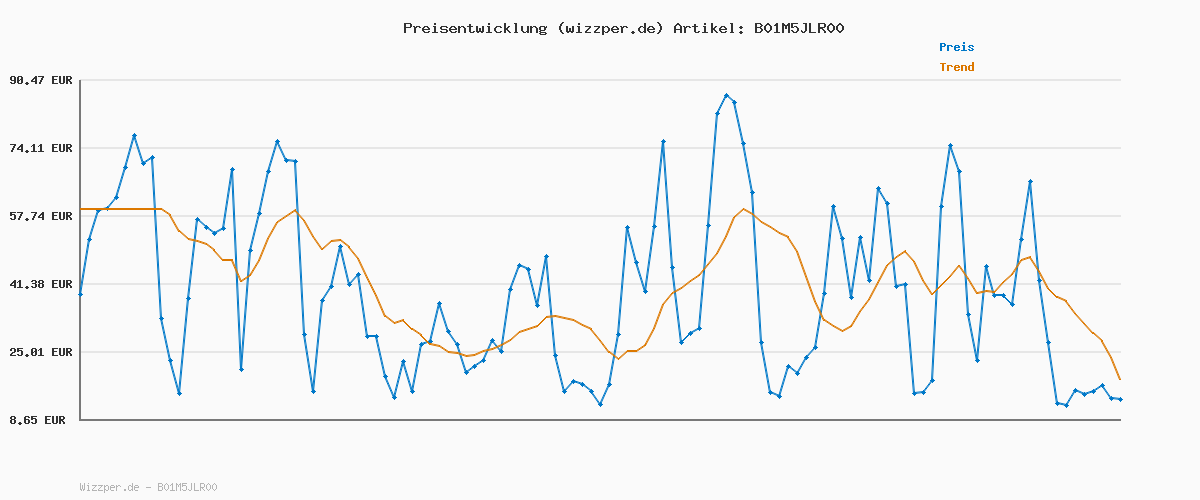Click the 8.65 EUR y-axis label
This screenshot has height=500, width=1200.
point(37,420)
